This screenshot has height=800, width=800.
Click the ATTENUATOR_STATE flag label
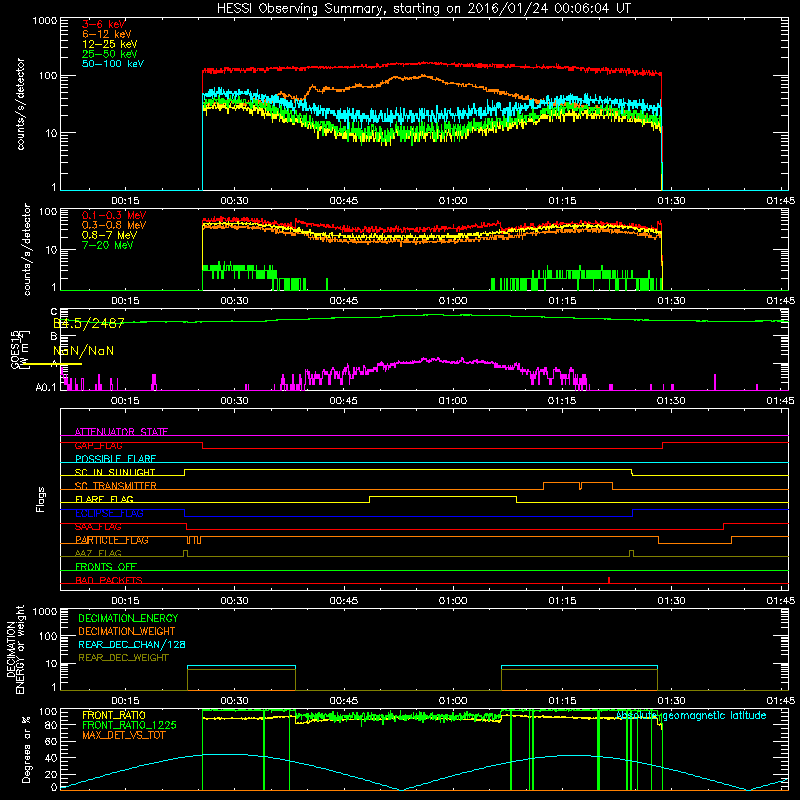(121, 432)
